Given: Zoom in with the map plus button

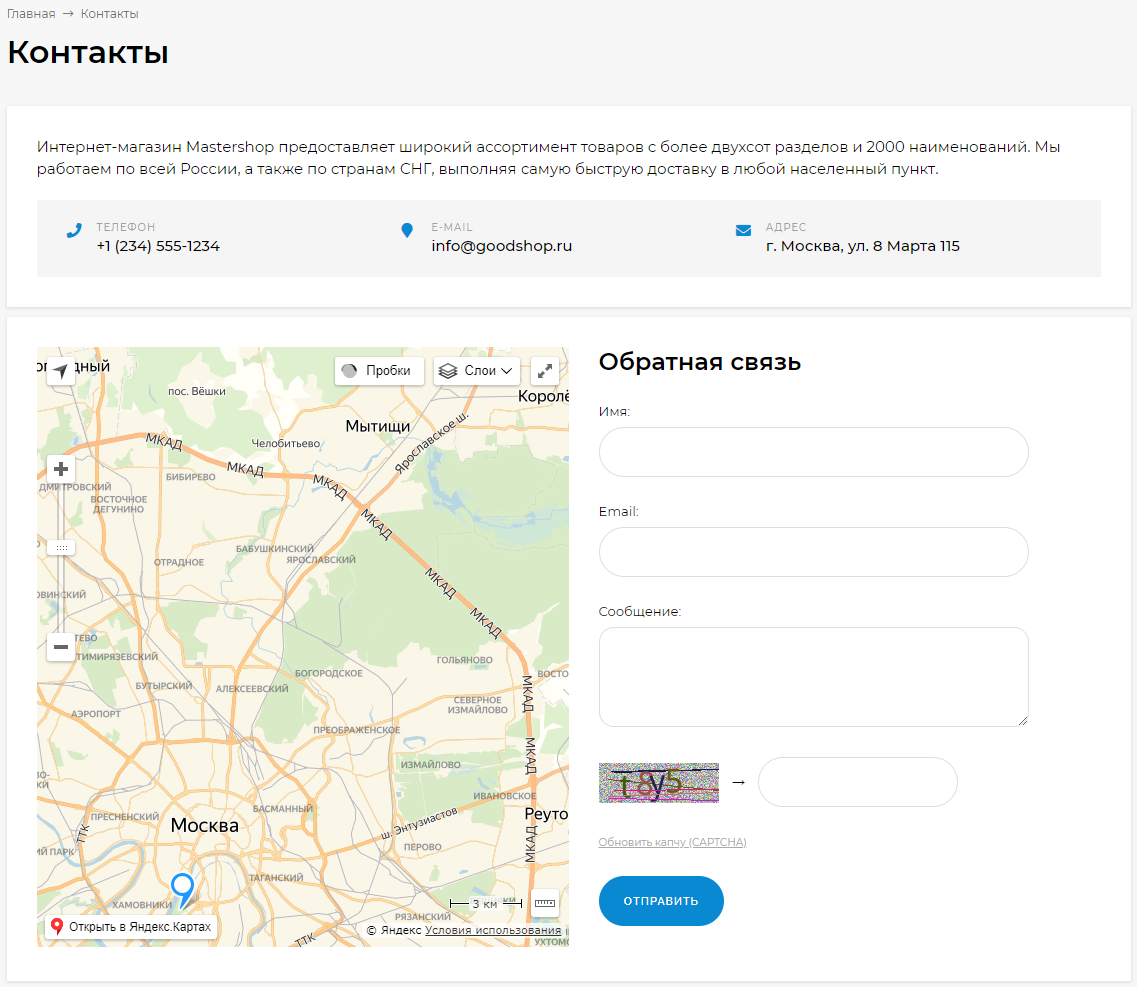Looking at the screenshot, I should coord(61,469).
